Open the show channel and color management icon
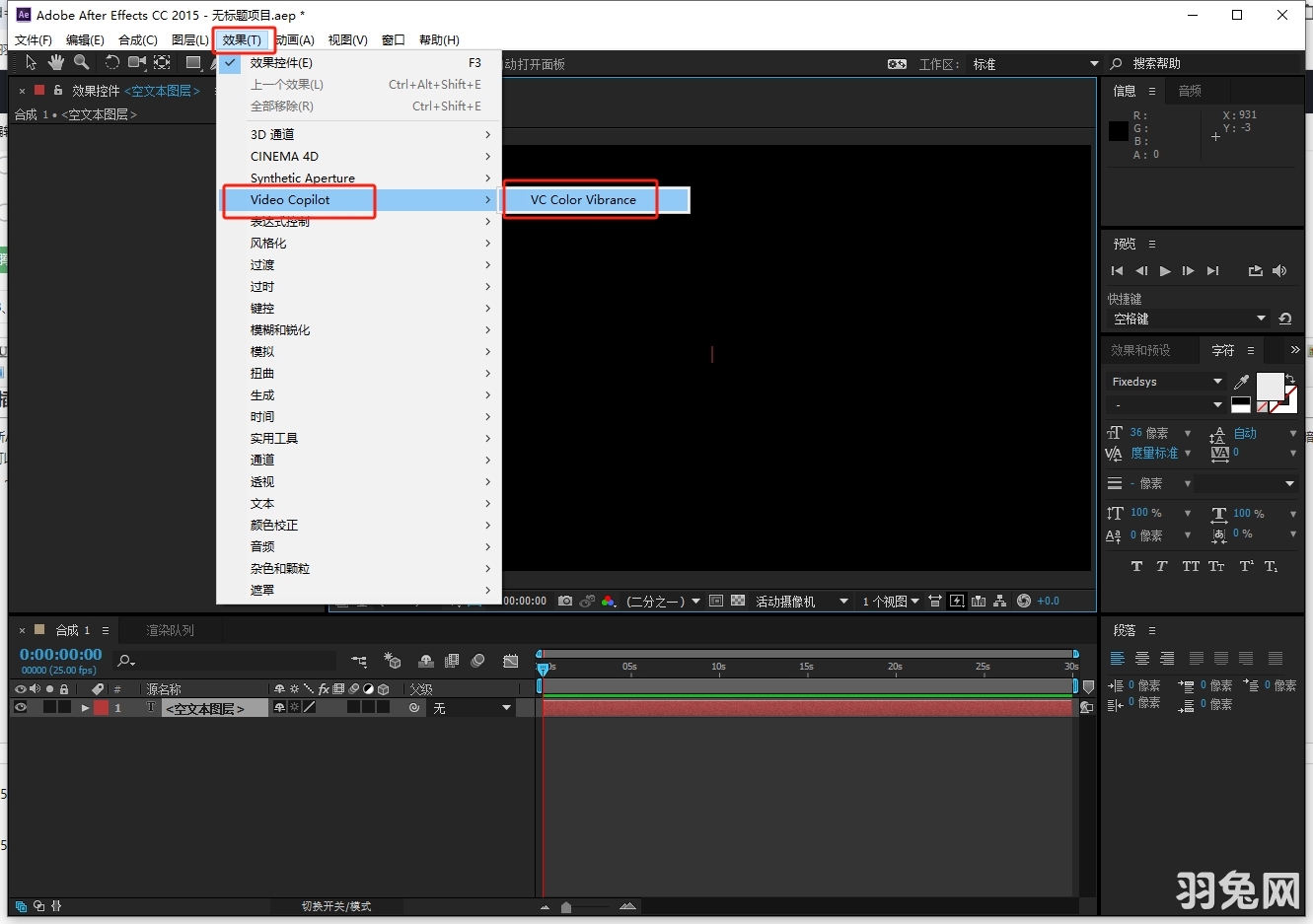 [608, 601]
